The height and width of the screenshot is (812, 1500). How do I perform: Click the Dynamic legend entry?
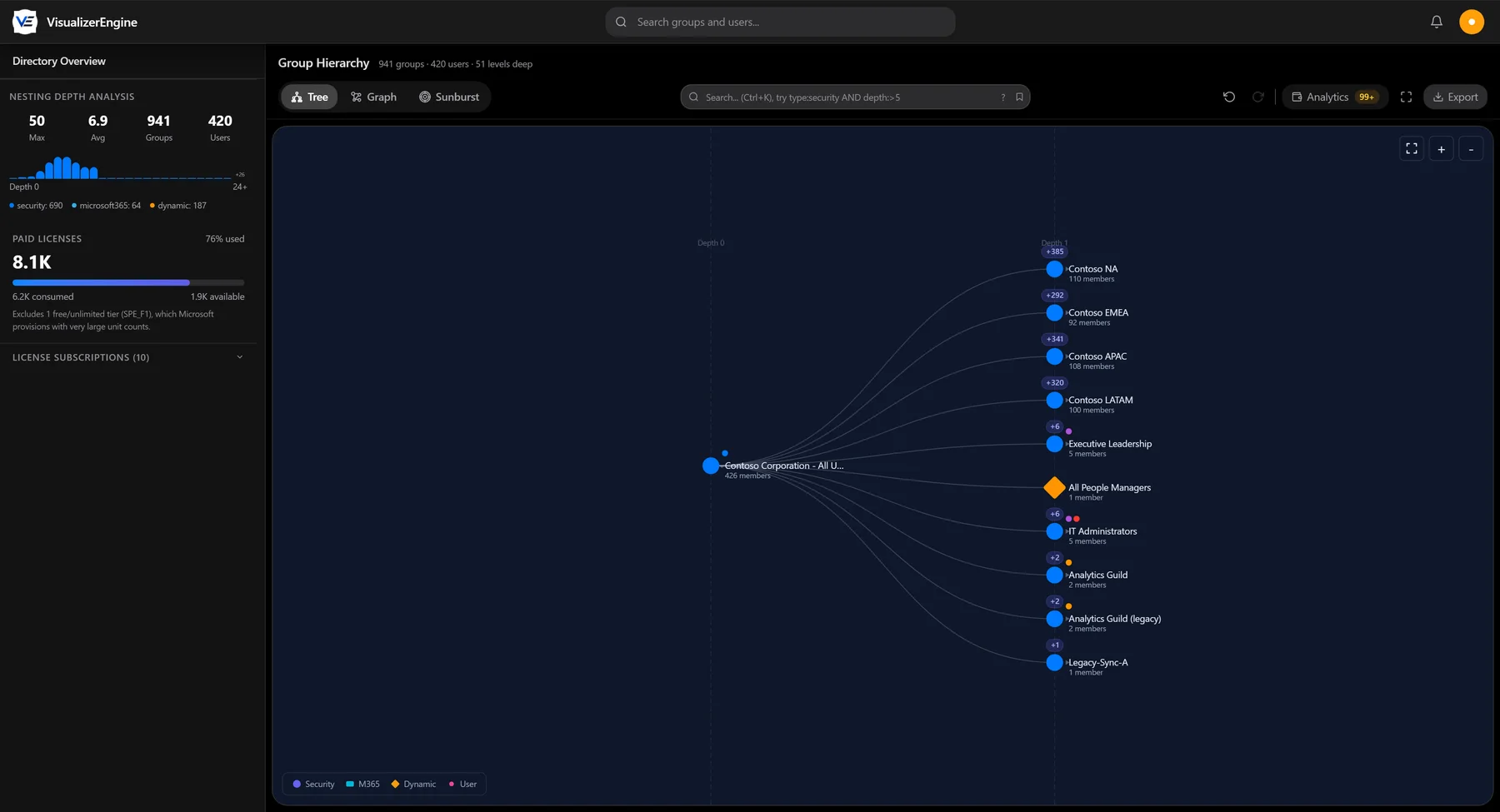pos(413,785)
